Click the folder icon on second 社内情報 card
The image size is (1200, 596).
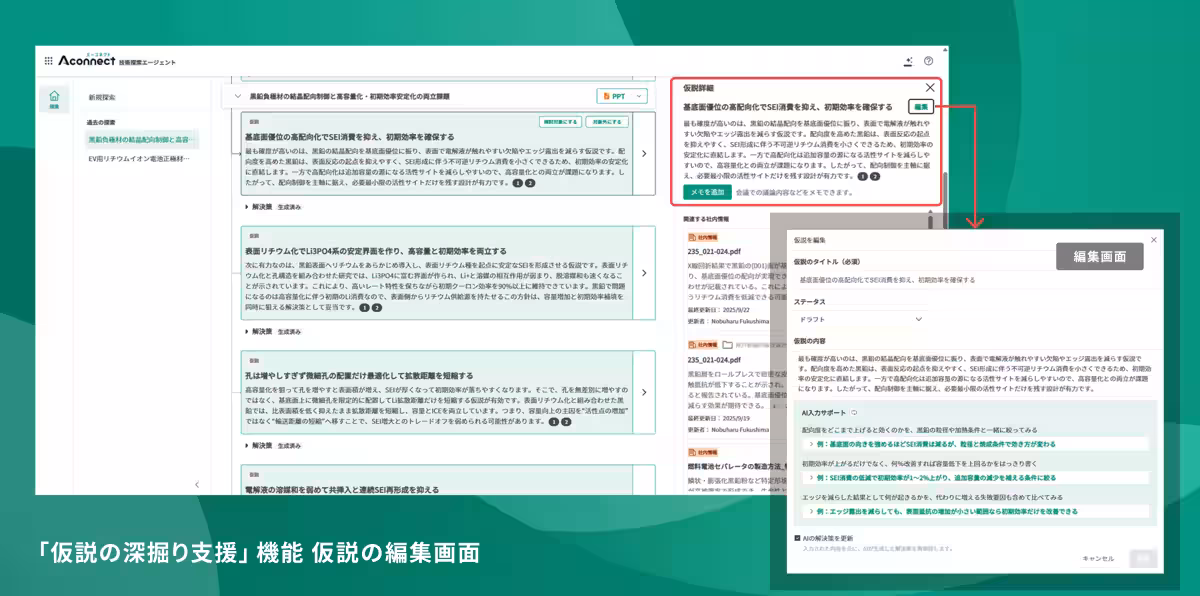[x=727, y=344]
